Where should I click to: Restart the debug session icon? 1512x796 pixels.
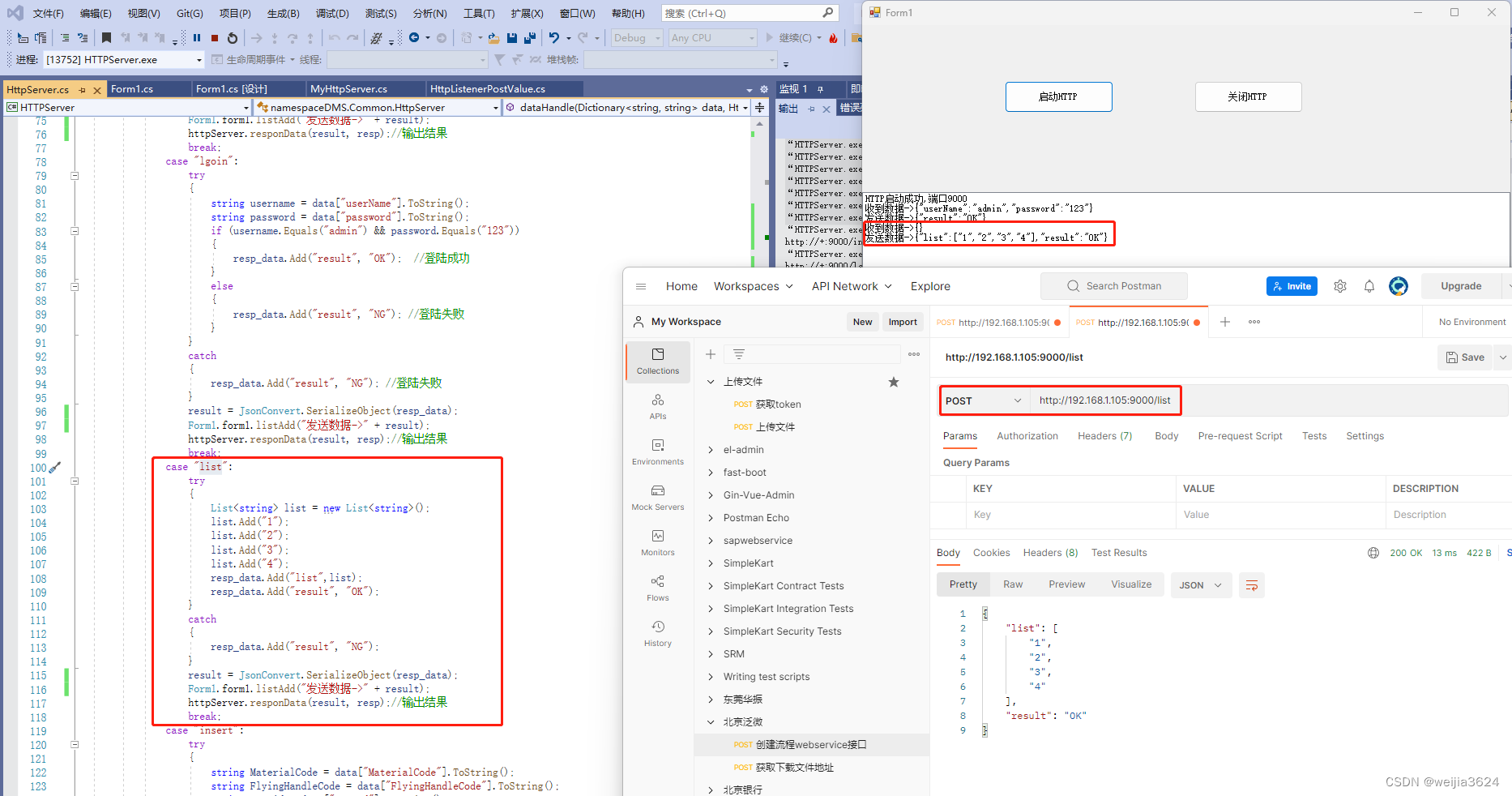[231, 37]
